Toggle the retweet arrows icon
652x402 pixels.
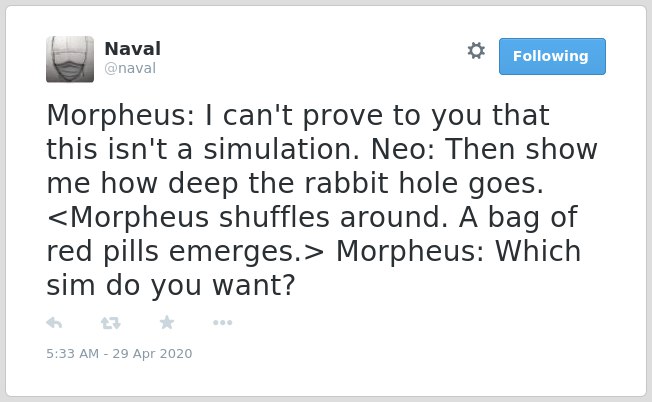point(111,323)
